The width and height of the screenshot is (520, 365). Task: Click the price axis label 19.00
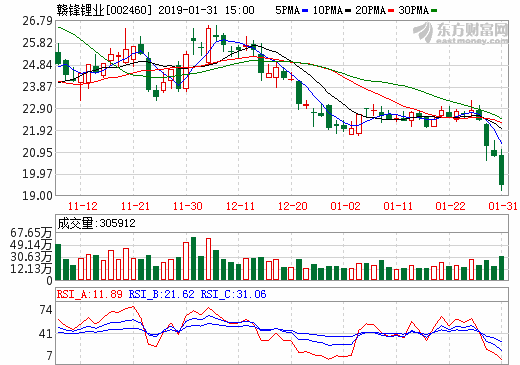pos(37,196)
